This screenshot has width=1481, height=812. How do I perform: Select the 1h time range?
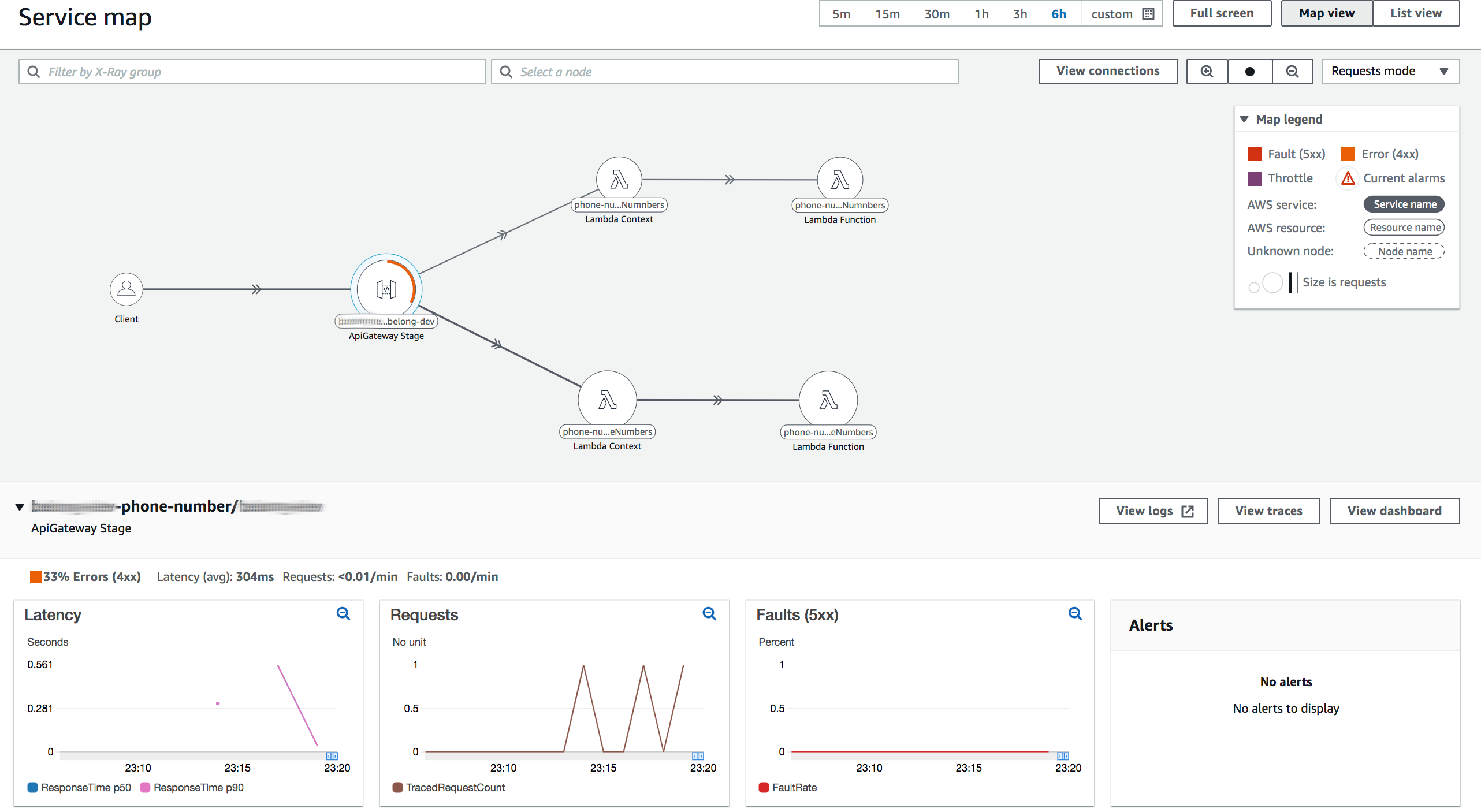click(x=981, y=14)
